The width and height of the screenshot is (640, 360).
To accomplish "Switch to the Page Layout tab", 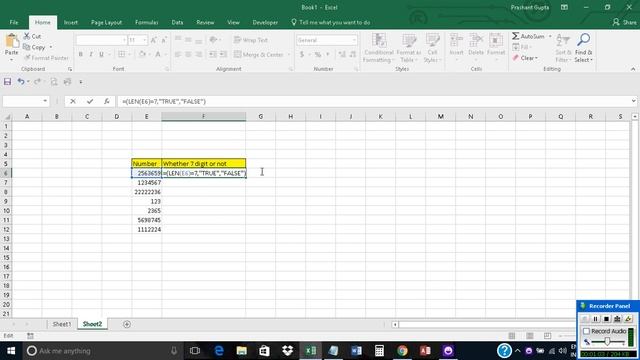I will (x=106, y=22).
